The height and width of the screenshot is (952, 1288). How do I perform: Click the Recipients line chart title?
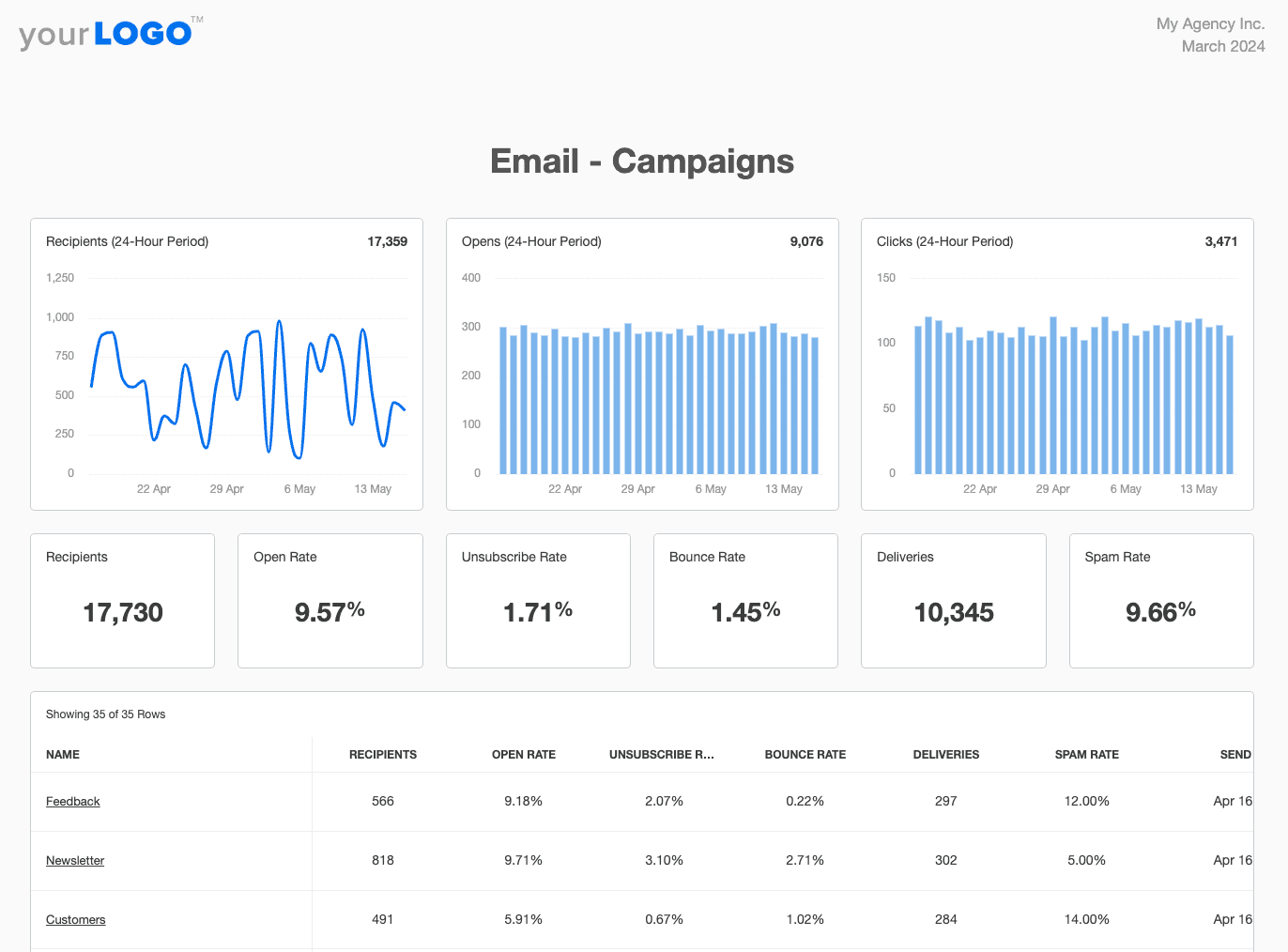click(x=127, y=241)
